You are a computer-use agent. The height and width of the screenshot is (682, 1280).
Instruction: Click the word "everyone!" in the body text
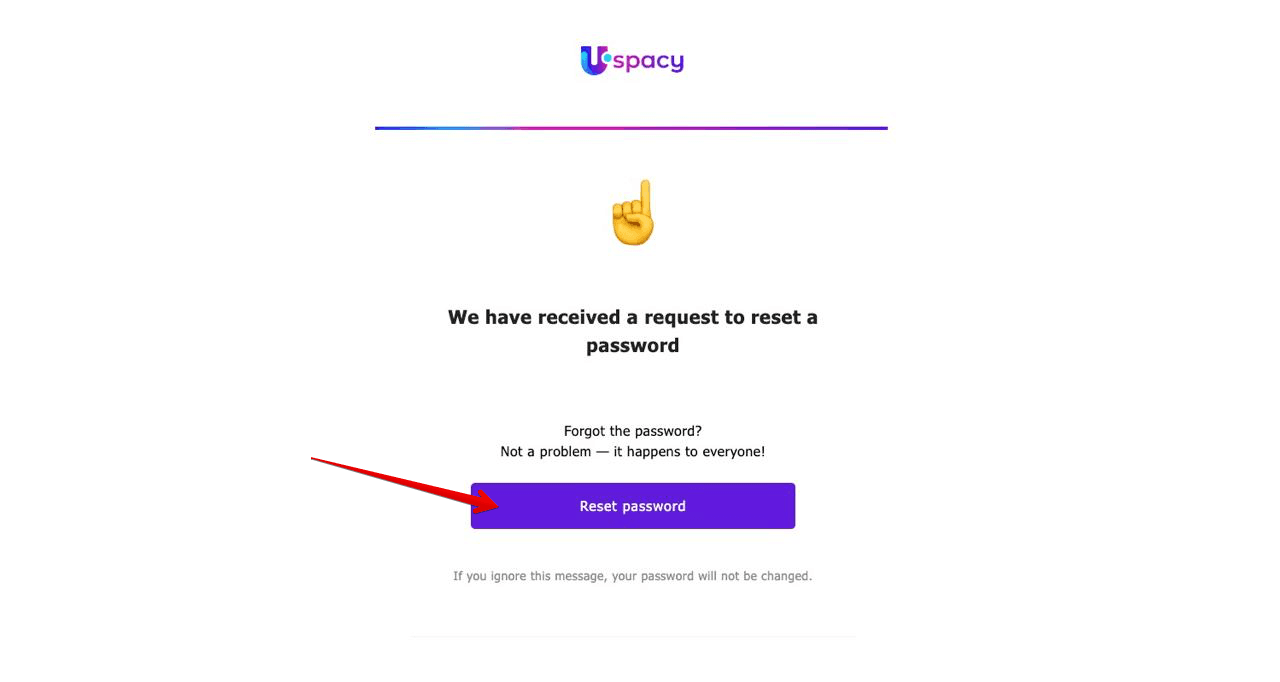[733, 452]
